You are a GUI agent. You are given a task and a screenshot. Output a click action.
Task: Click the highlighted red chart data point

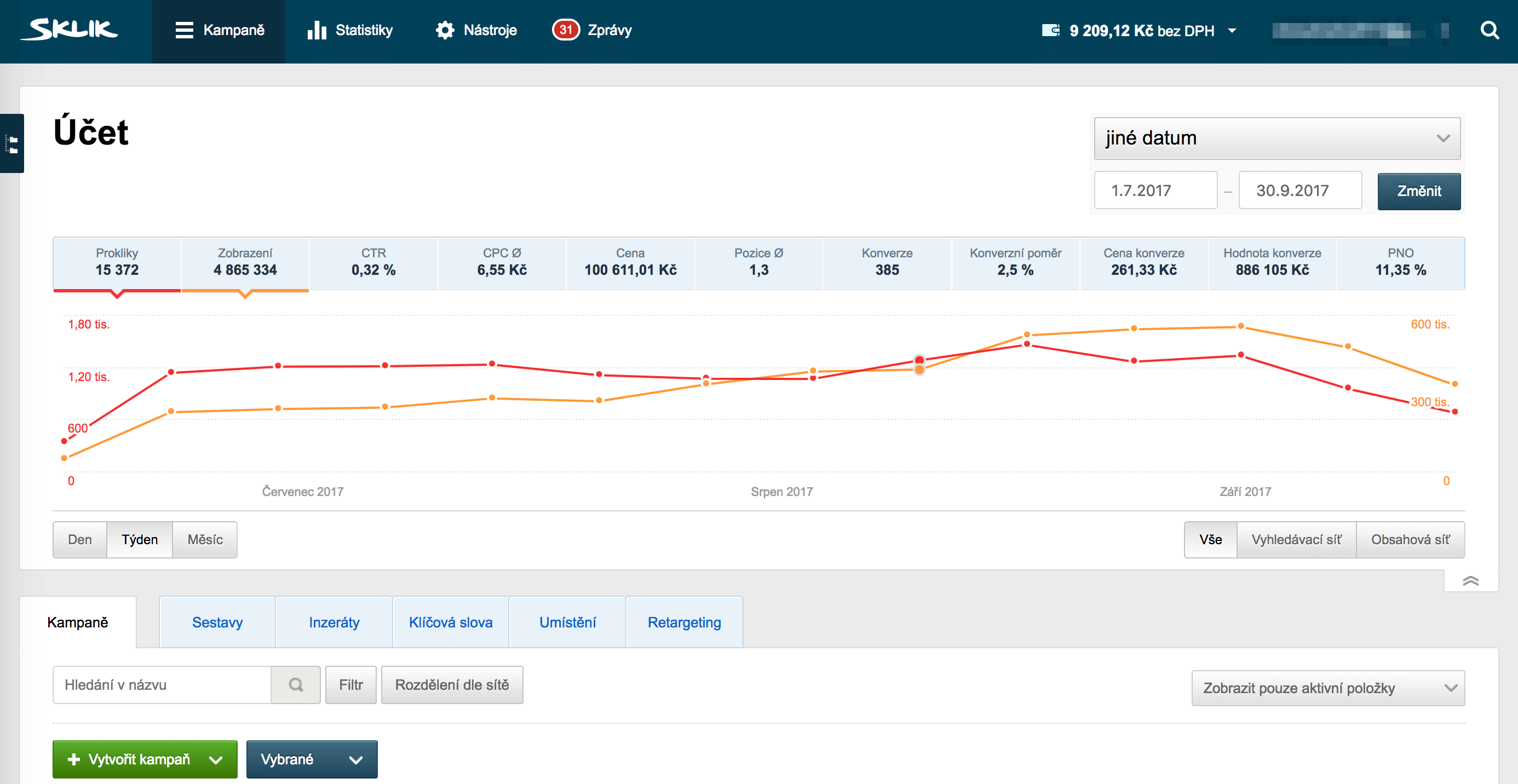919,359
